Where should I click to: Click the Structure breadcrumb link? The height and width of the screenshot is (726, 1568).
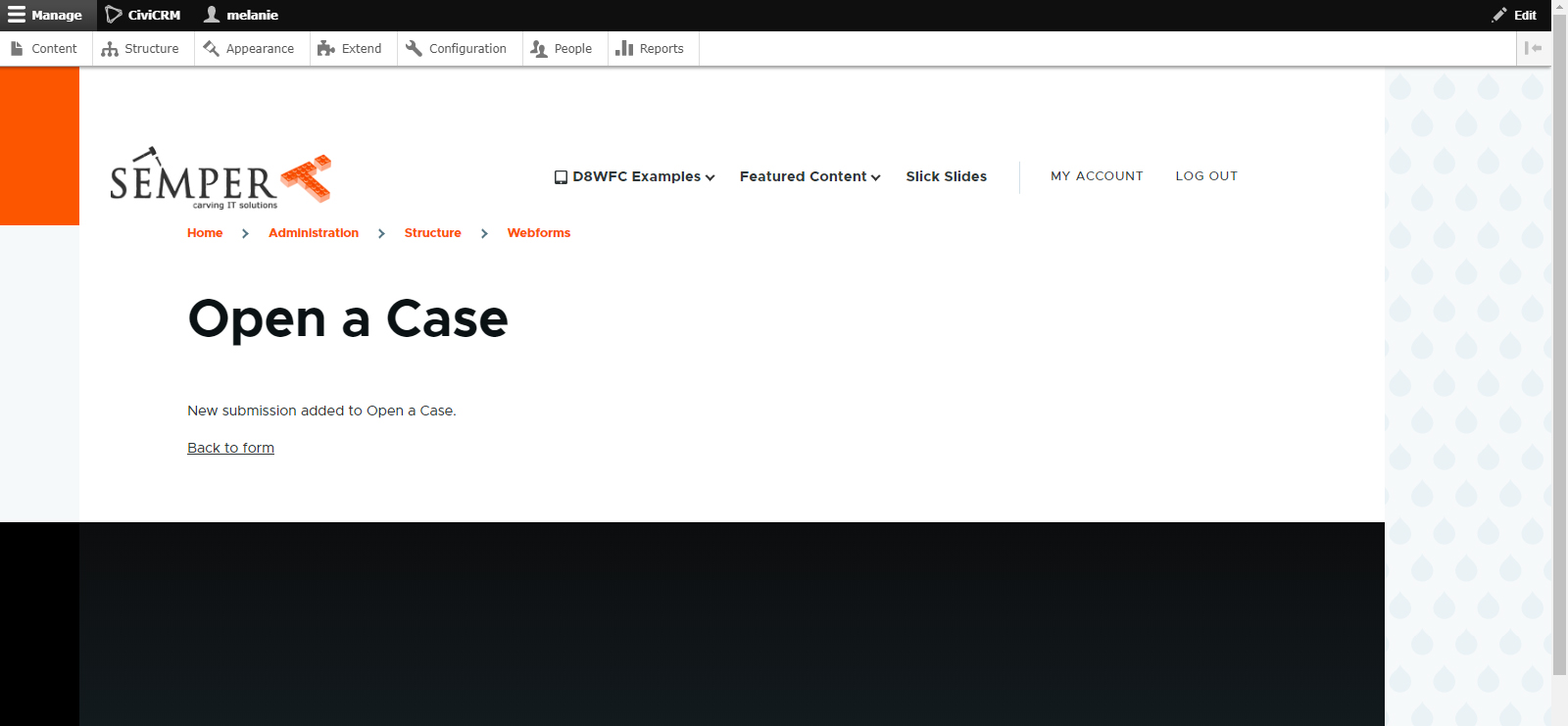(x=432, y=233)
